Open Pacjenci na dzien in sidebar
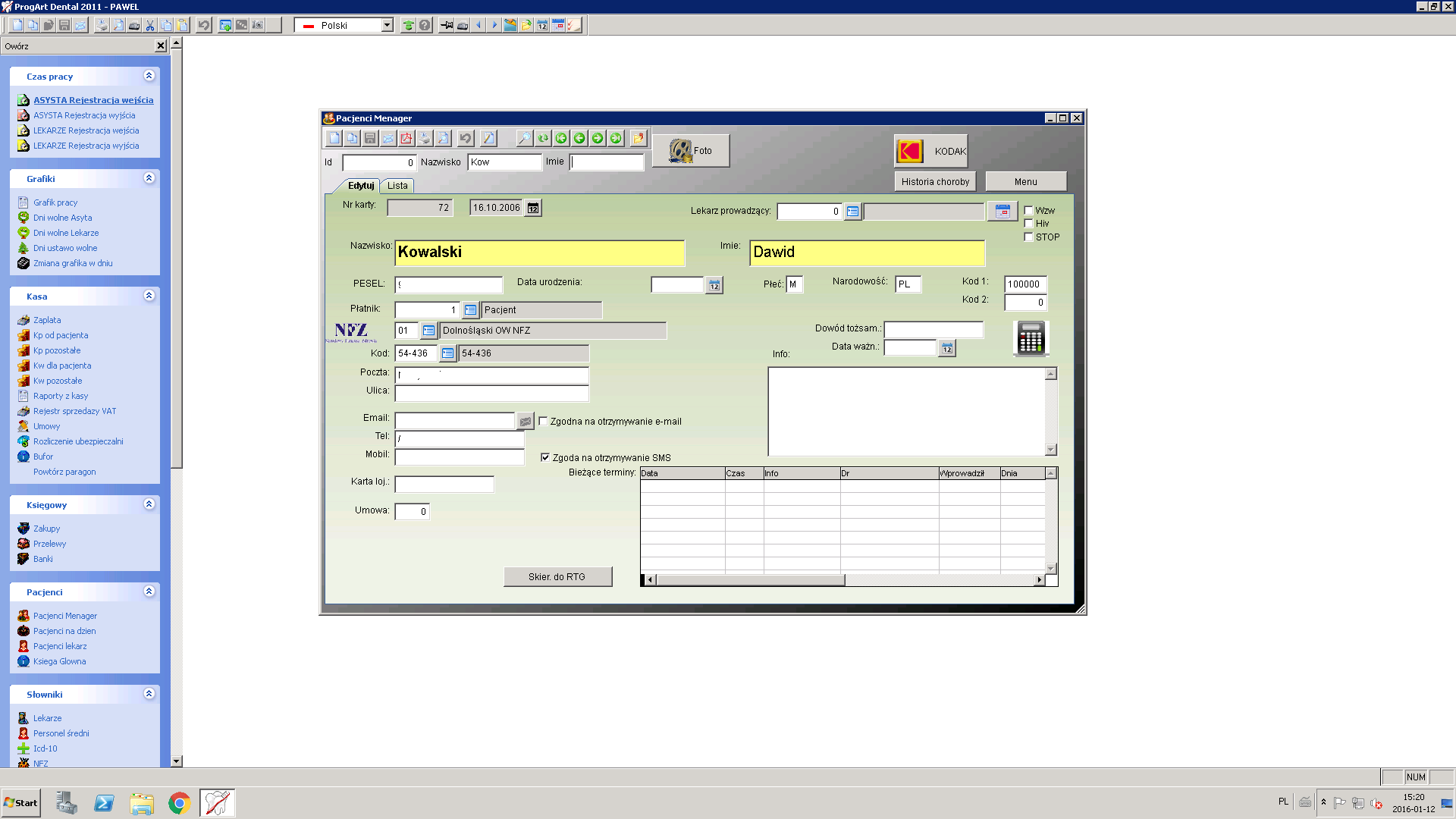1456x819 pixels. point(64,631)
